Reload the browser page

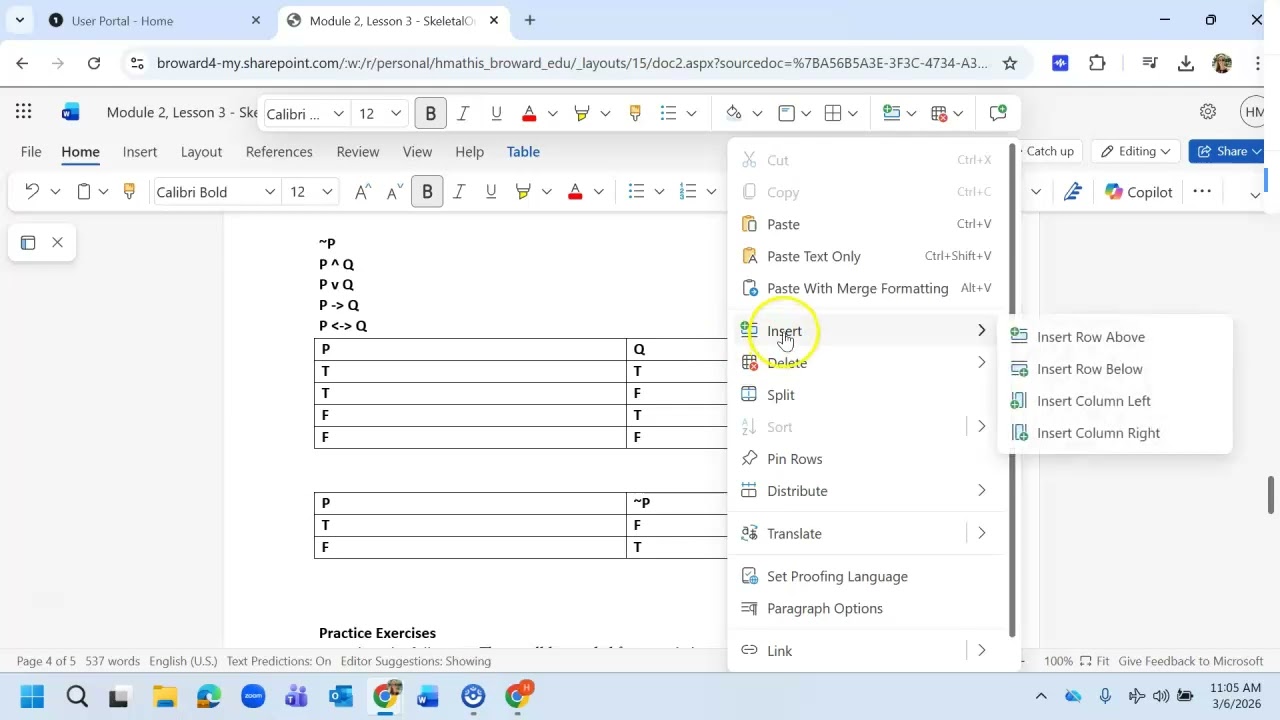[x=94, y=63]
